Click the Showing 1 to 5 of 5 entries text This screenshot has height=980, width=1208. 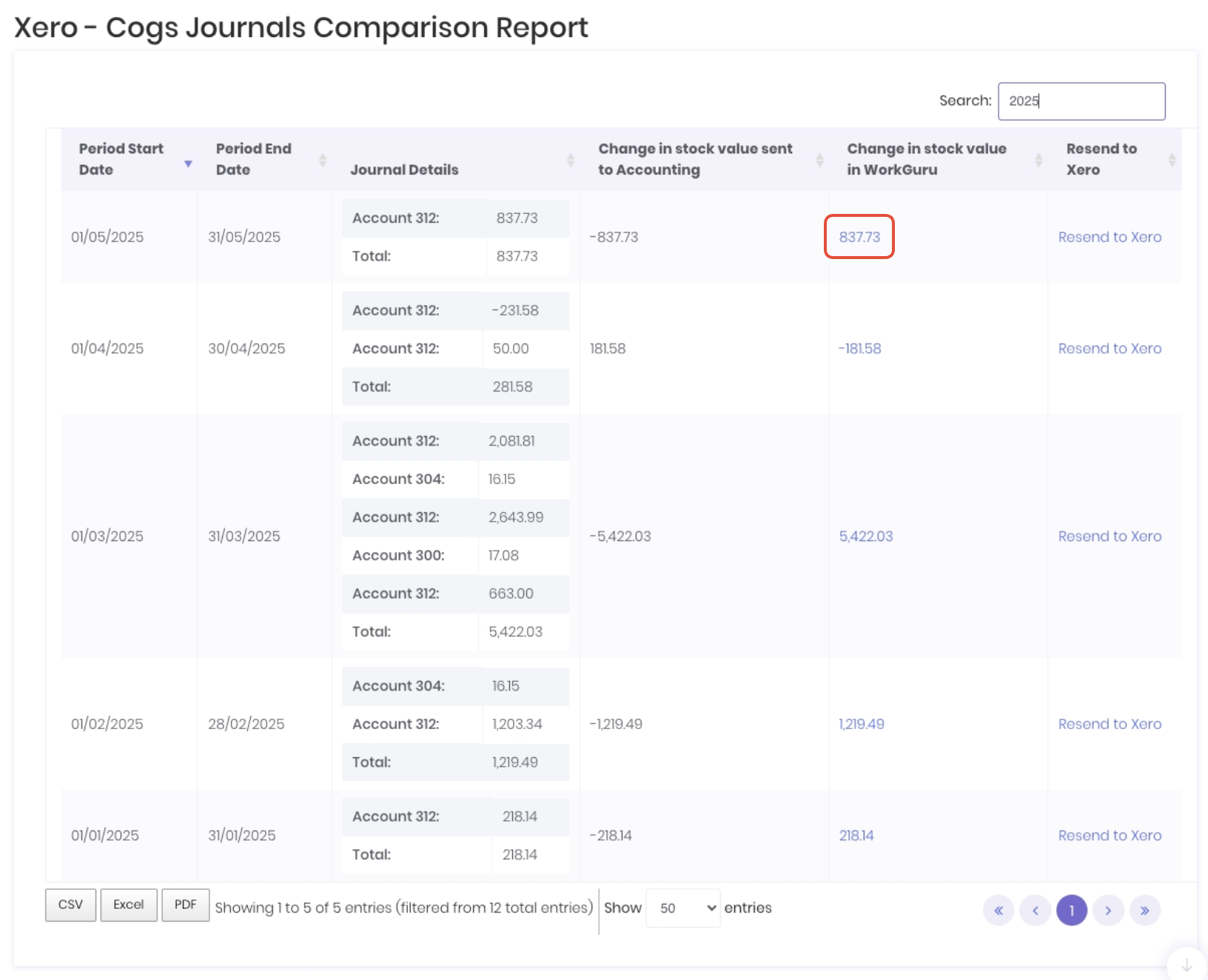tap(404, 908)
